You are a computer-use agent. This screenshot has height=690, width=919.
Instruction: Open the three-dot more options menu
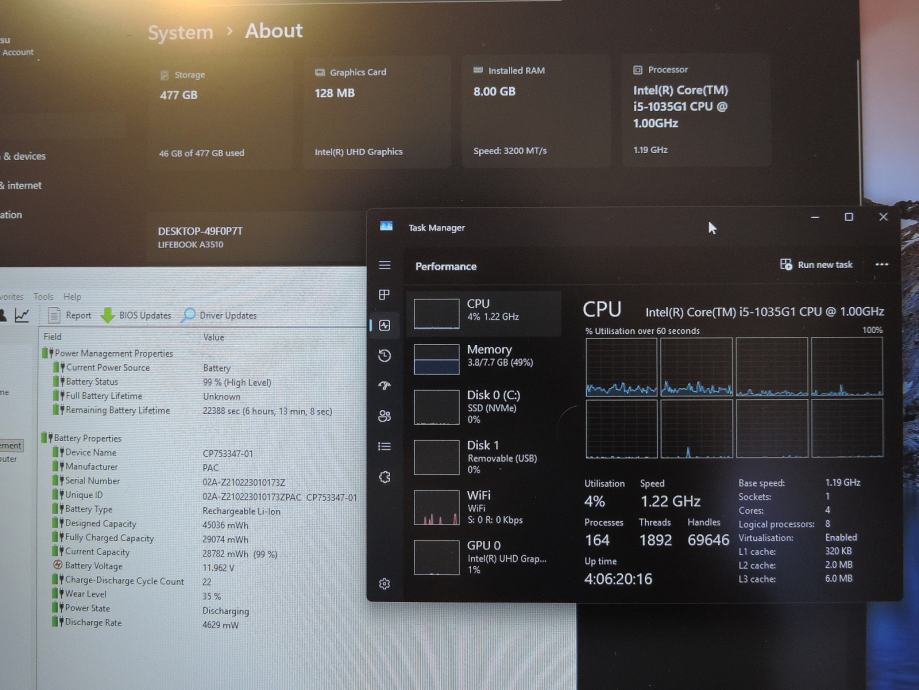click(881, 264)
